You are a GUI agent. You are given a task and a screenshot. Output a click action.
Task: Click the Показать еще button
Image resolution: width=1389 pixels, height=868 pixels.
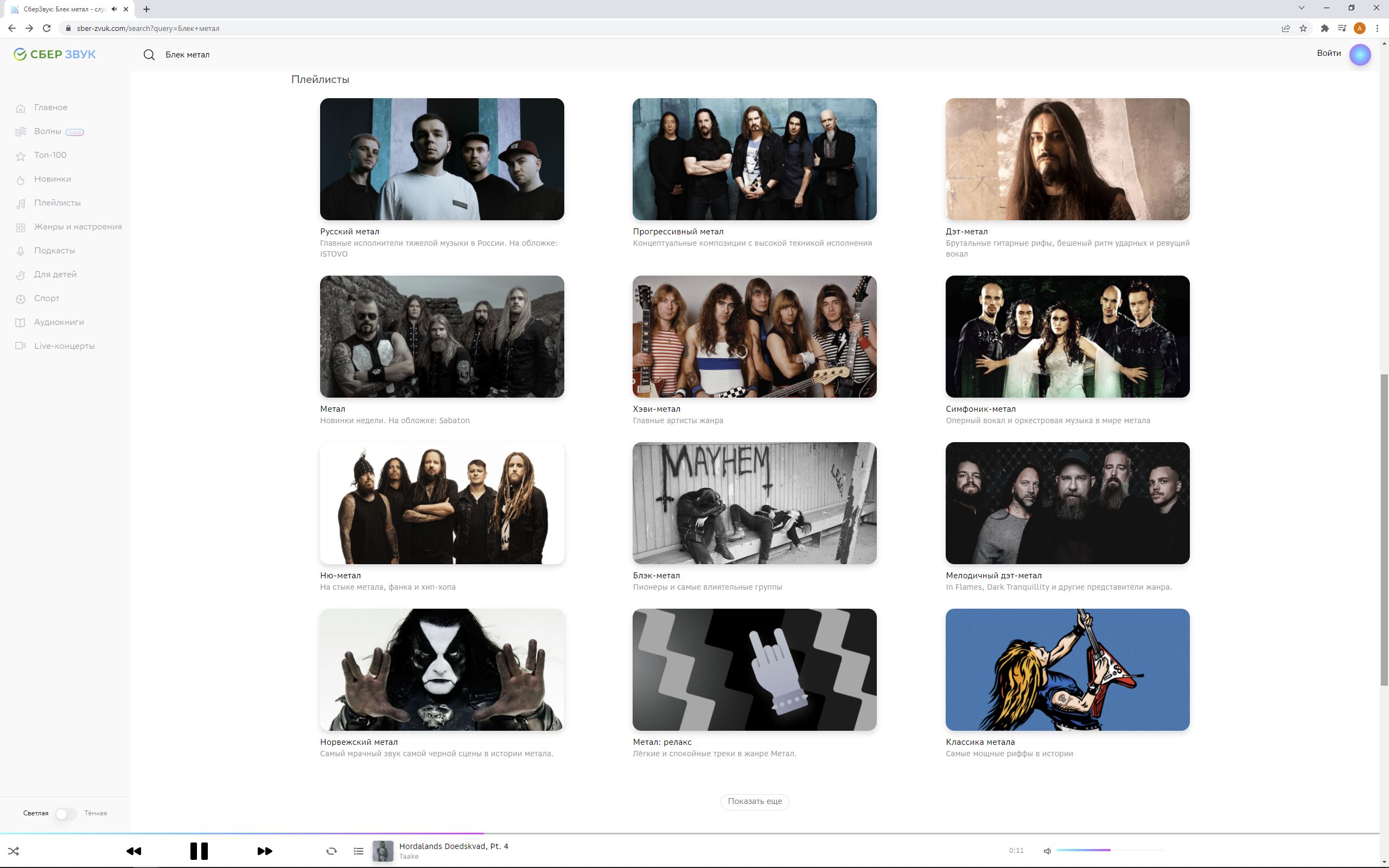coord(754,801)
